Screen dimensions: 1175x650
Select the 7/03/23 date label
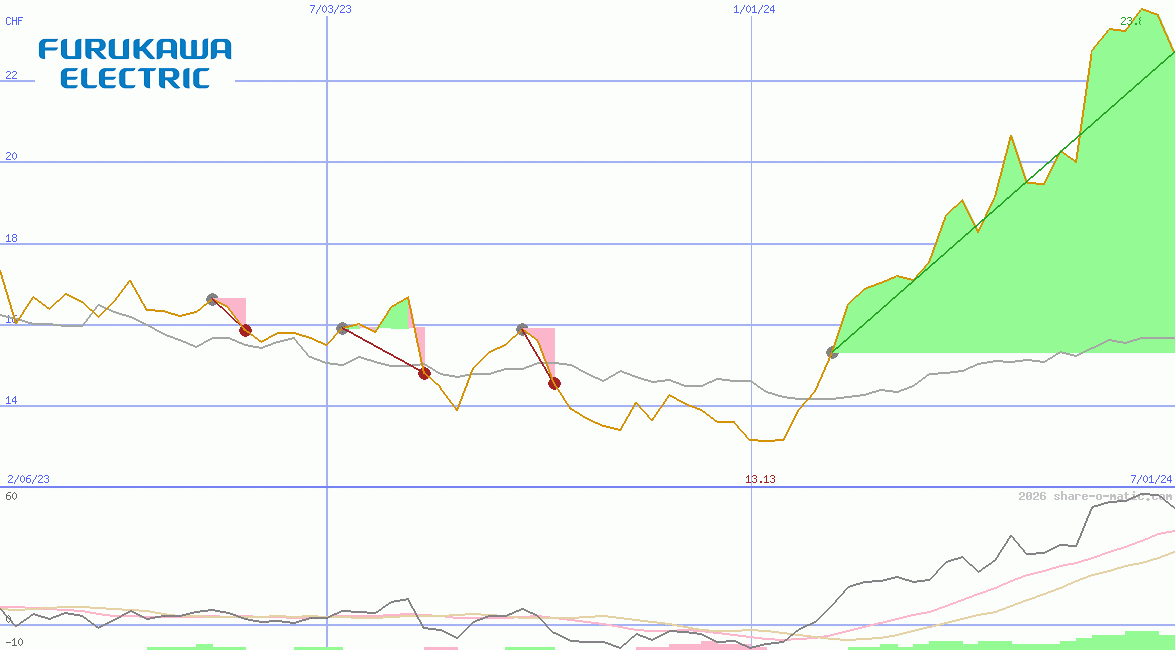click(x=331, y=9)
